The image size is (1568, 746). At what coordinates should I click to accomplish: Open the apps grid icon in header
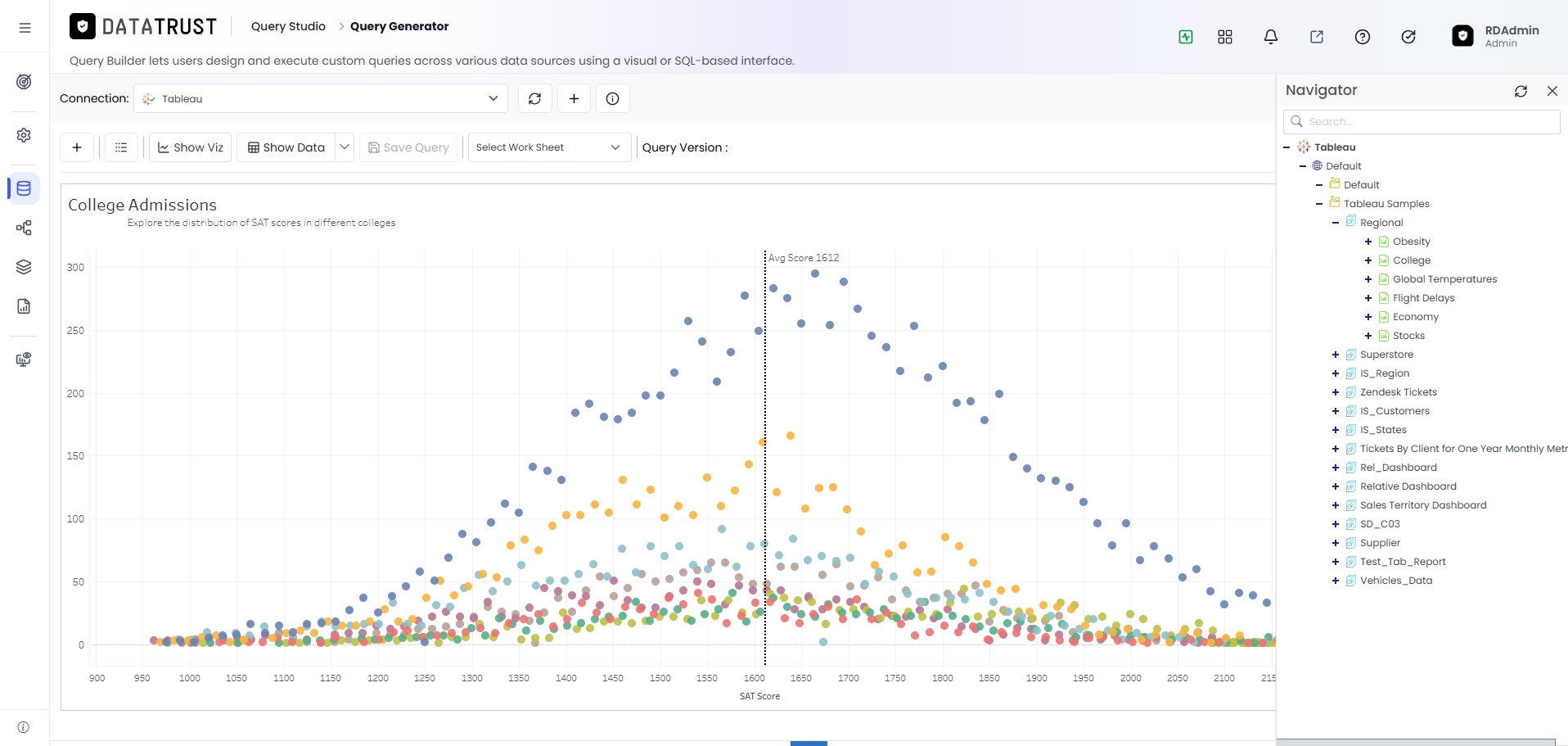pyautogui.click(x=1224, y=37)
